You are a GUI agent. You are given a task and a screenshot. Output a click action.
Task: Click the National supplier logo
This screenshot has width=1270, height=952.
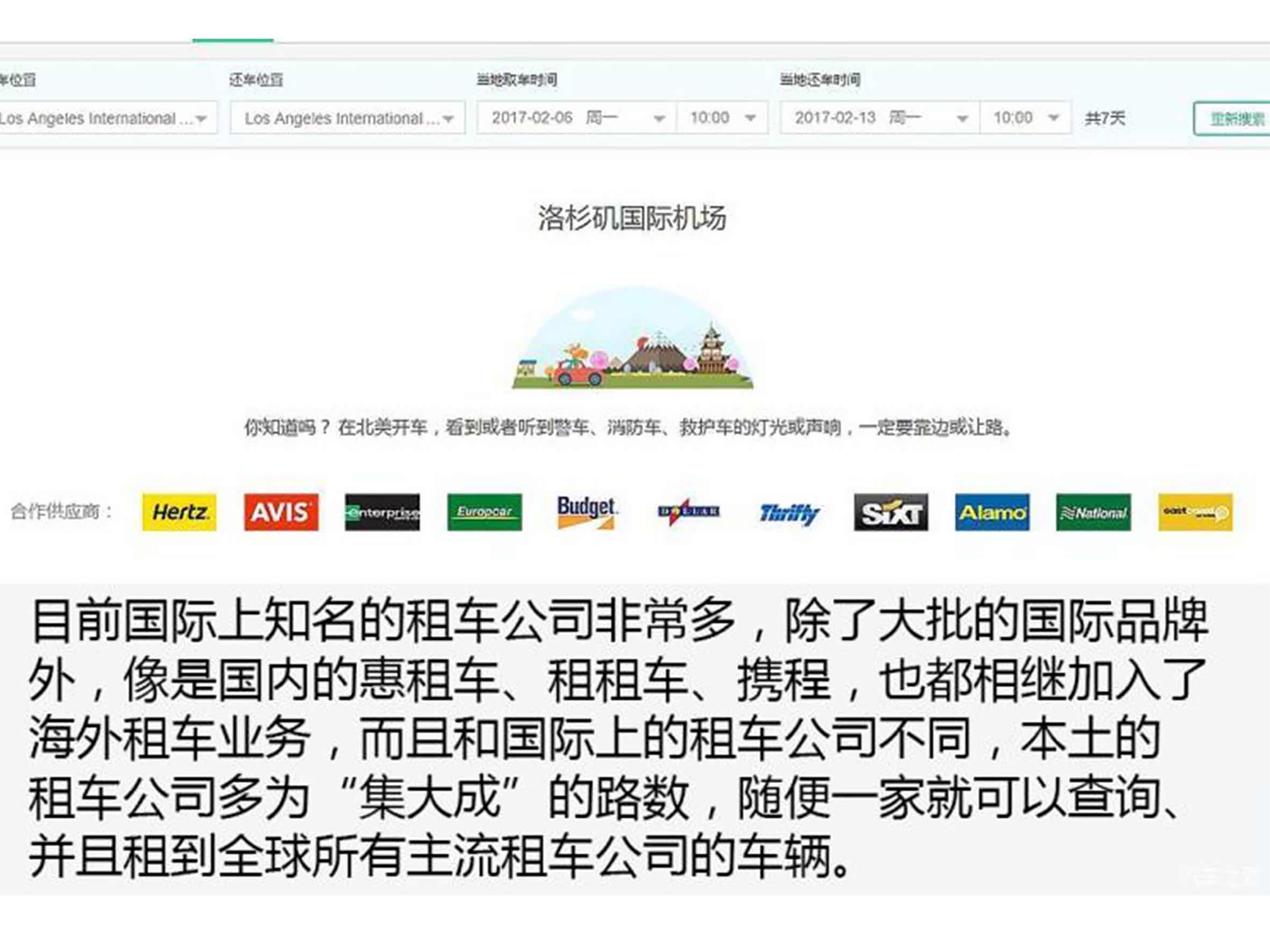pos(1093,512)
